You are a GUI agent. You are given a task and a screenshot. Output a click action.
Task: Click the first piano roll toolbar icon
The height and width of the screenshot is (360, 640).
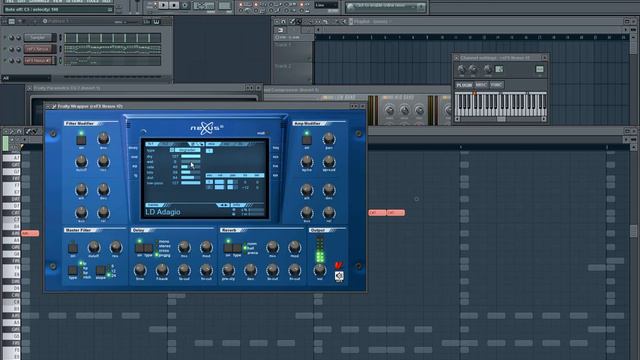point(6,131)
